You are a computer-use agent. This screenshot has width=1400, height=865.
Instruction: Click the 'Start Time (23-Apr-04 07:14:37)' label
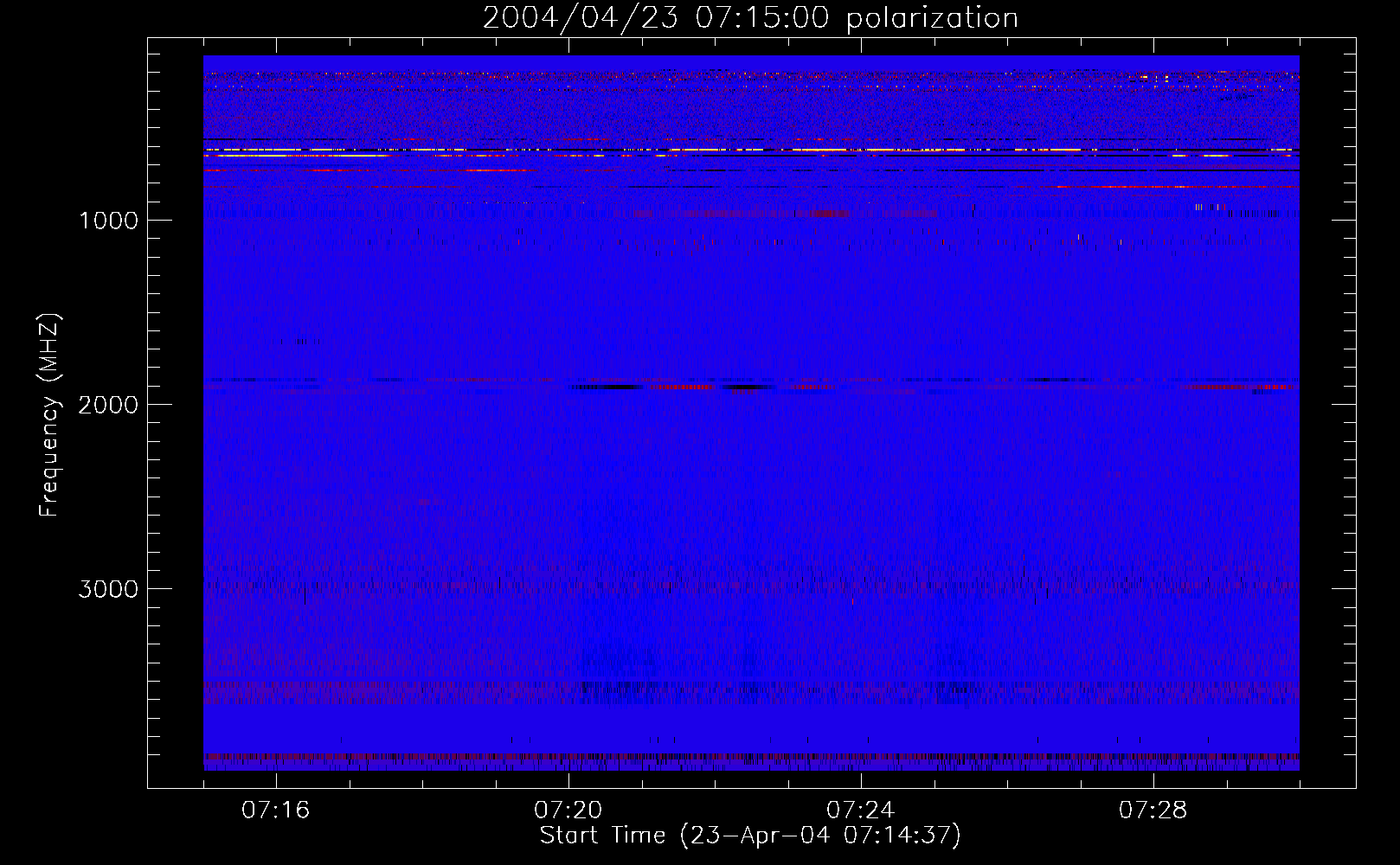coord(750,836)
